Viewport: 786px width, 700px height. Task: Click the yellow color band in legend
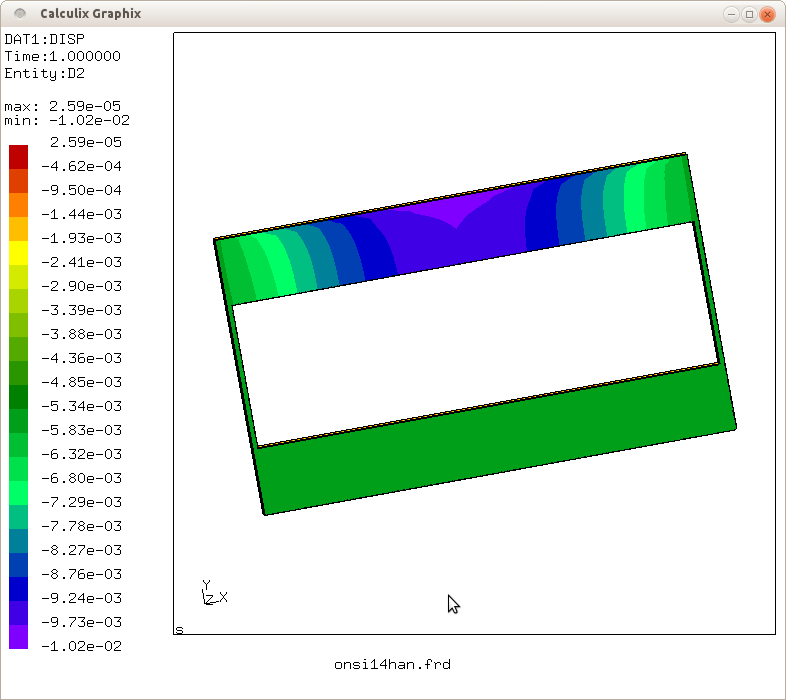point(19,253)
